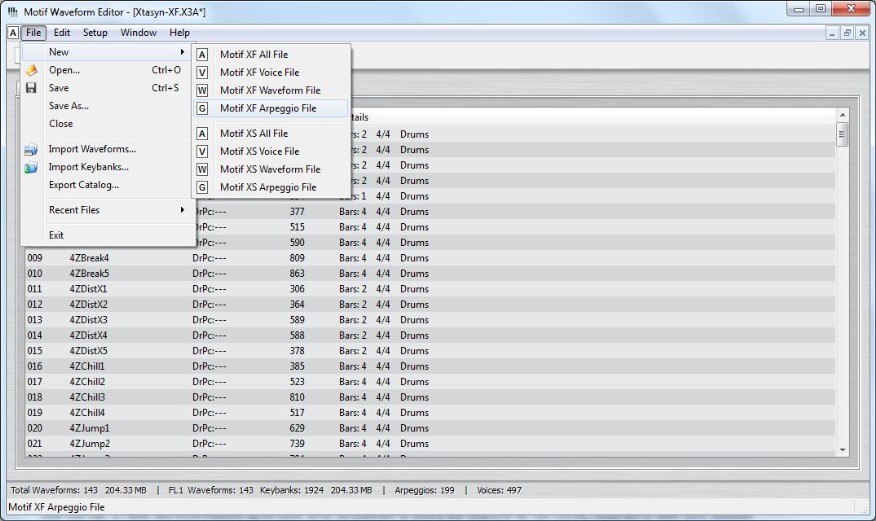Choose Export Catalog... entry
The image size is (876, 521).
tap(107, 185)
